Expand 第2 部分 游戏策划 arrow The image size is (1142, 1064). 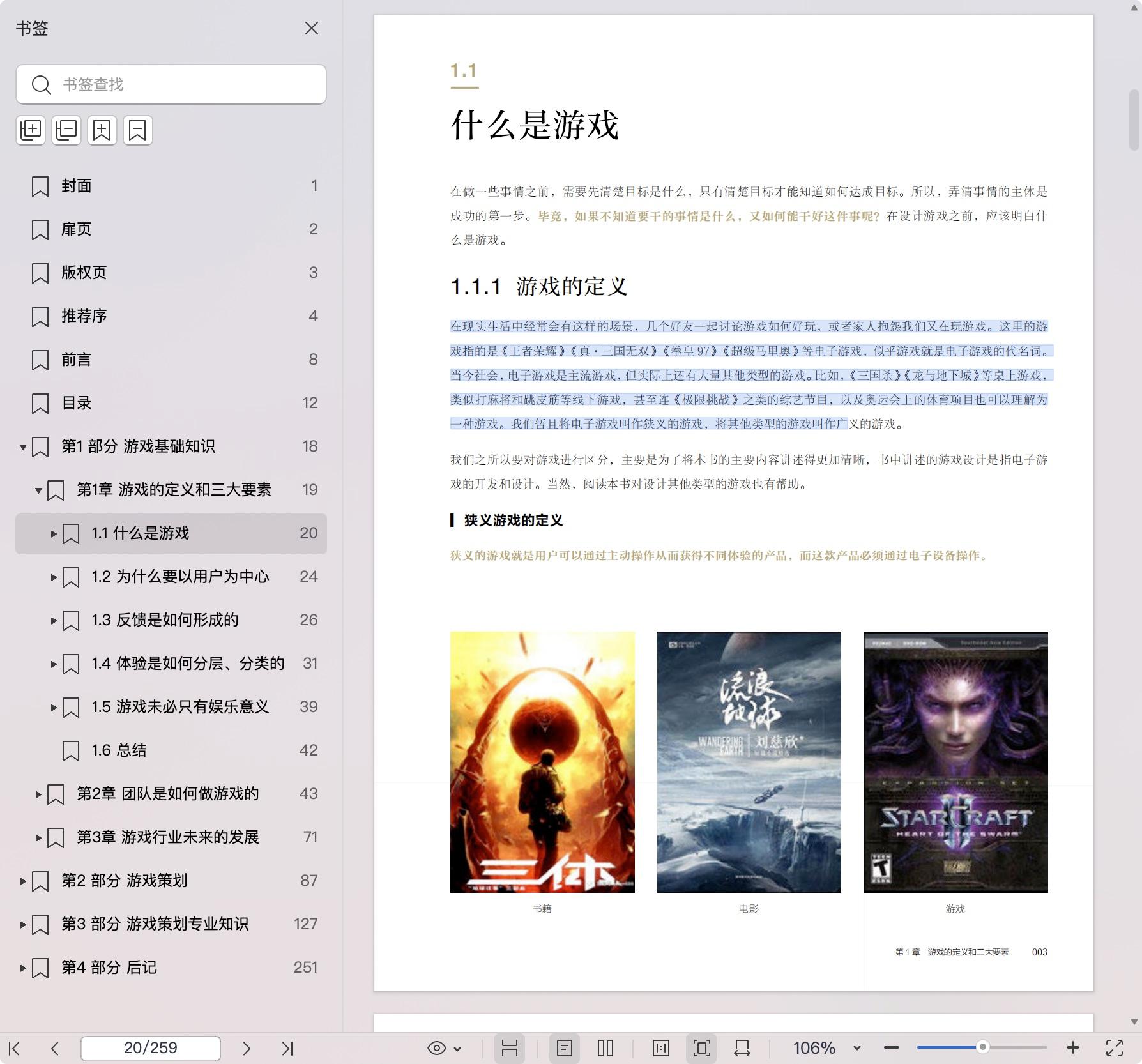coord(23,881)
